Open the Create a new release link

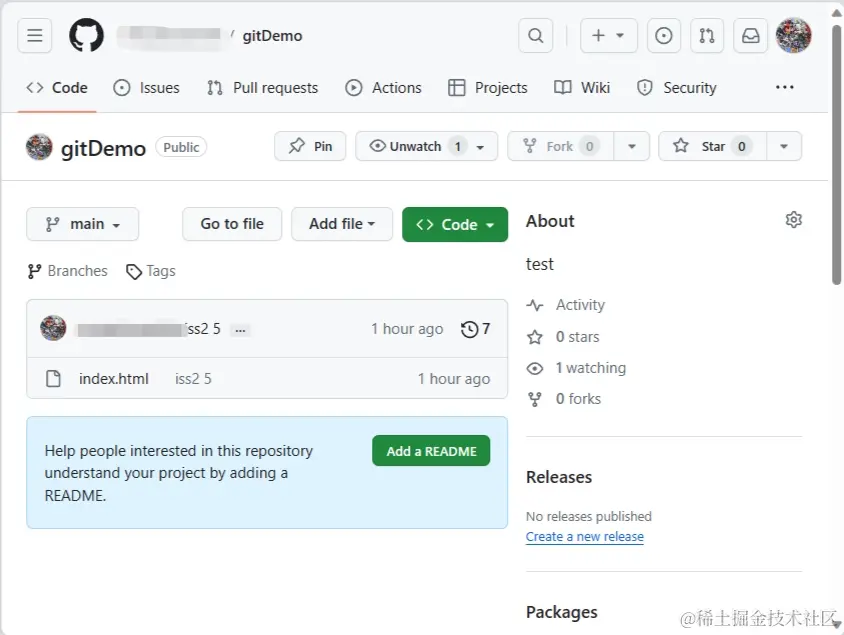(585, 537)
